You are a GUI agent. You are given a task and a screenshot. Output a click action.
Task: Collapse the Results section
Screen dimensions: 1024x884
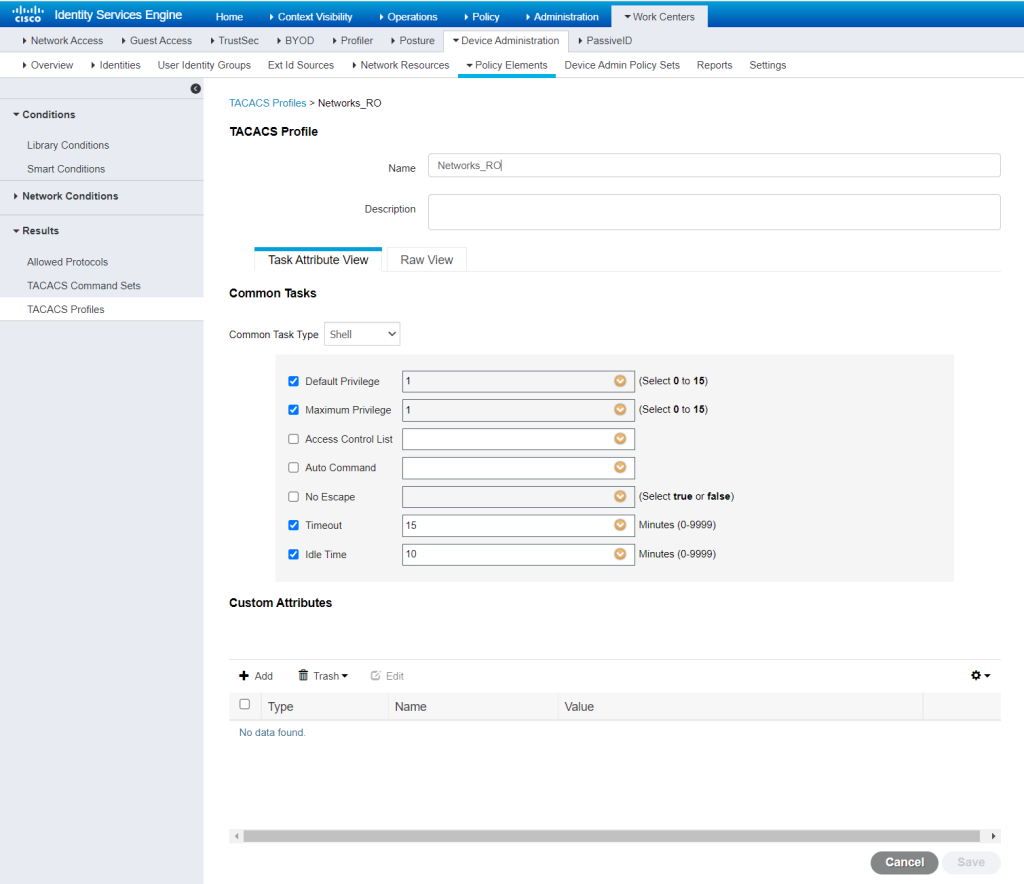pyautogui.click(x=36, y=230)
